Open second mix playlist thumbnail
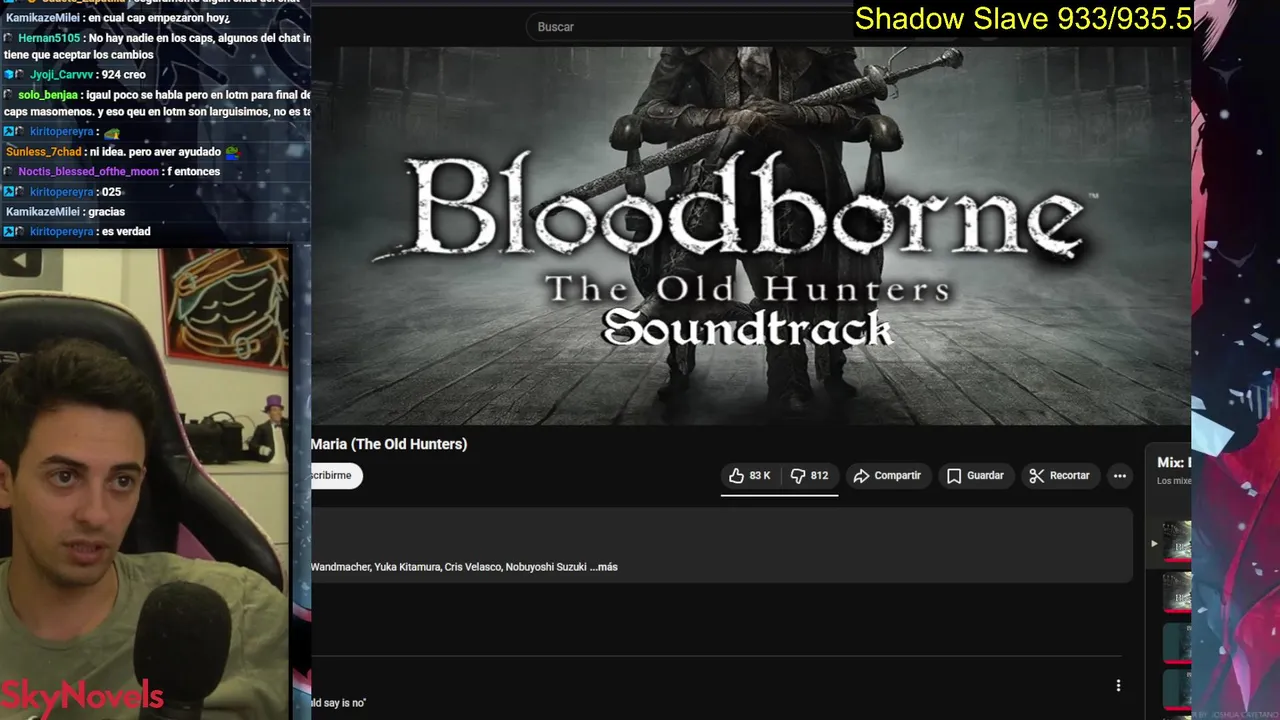Screen dimensions: 1280x720 pos(1177,592)
